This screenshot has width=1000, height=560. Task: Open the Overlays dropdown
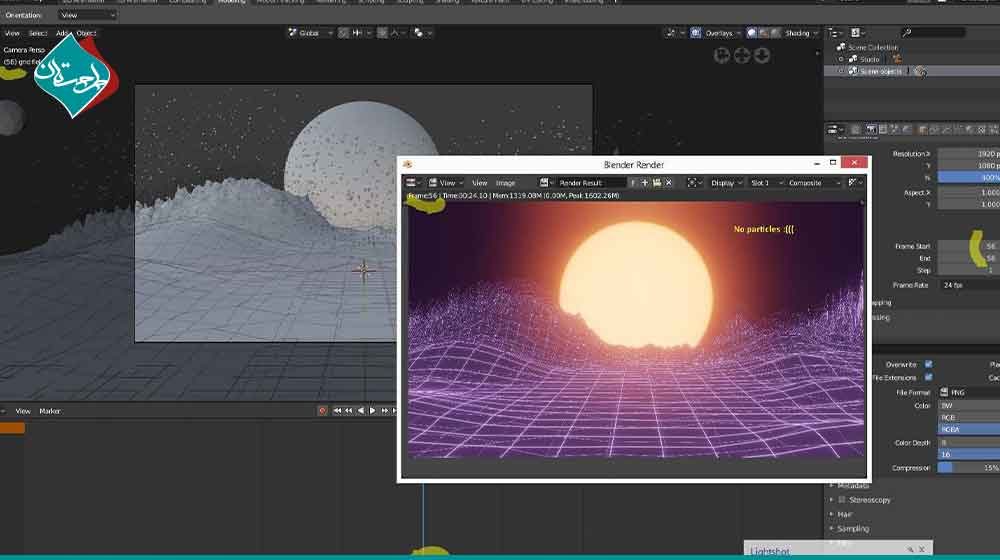point(723,33)
